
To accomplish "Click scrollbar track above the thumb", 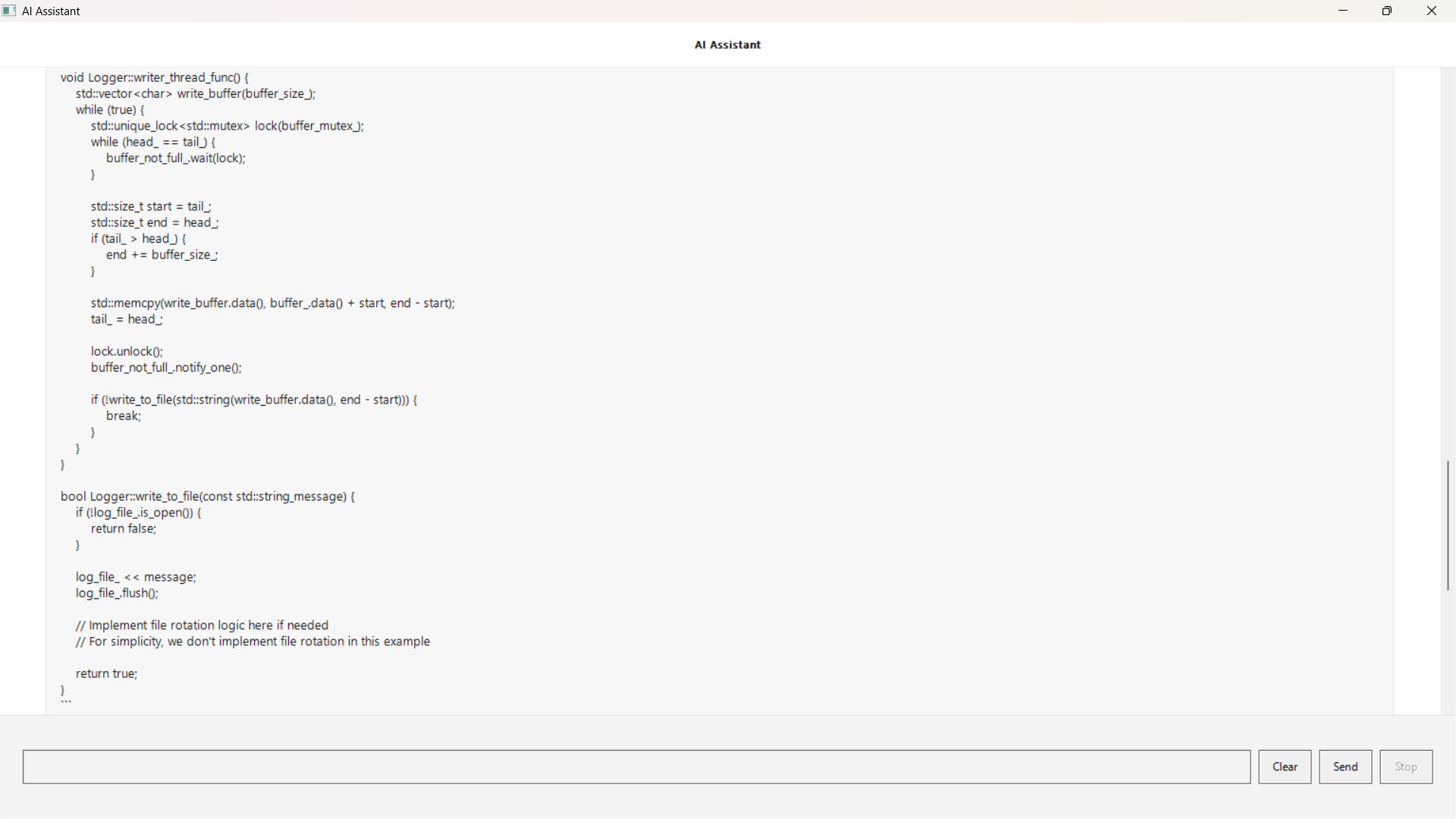I will pos(1448,265).
